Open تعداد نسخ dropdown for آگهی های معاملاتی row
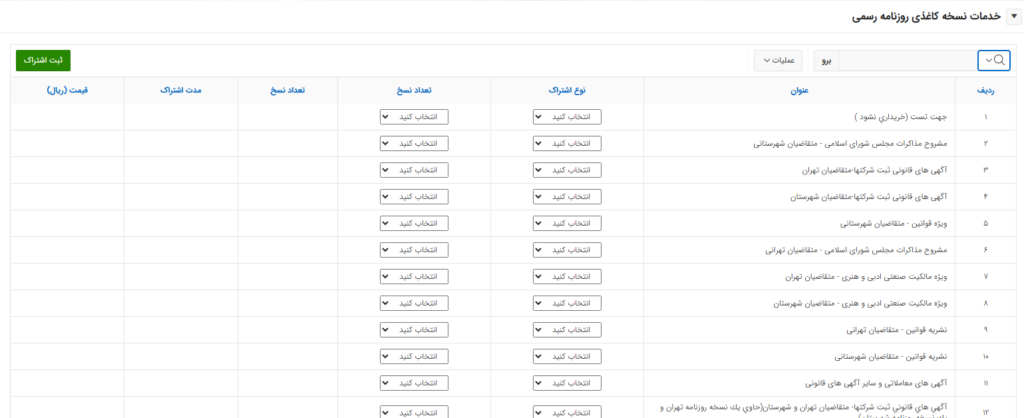This screenshot has width=1024, height=418. pos(414,383)
